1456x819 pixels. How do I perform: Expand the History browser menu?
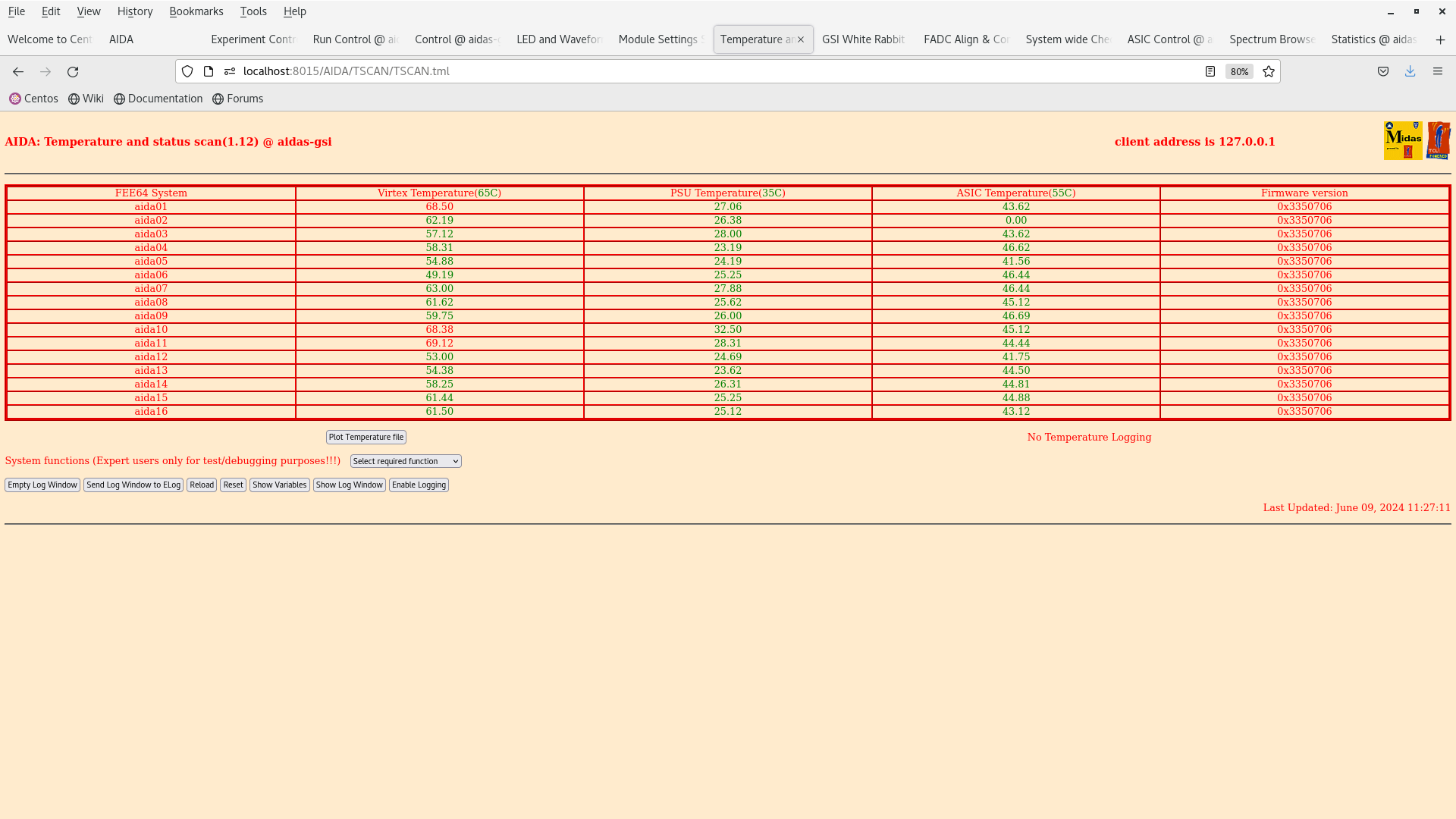134,11
